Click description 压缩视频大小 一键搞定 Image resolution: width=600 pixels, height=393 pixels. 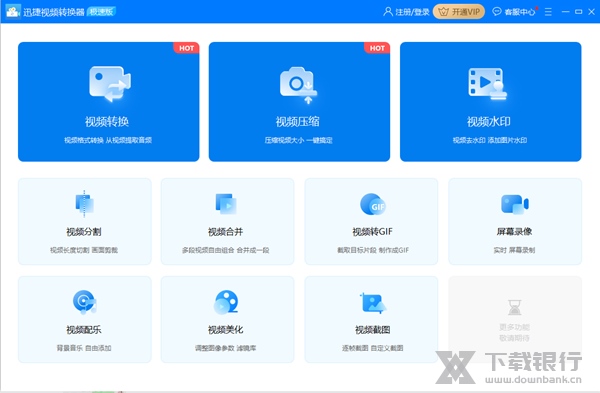click(x=298, y=140)
